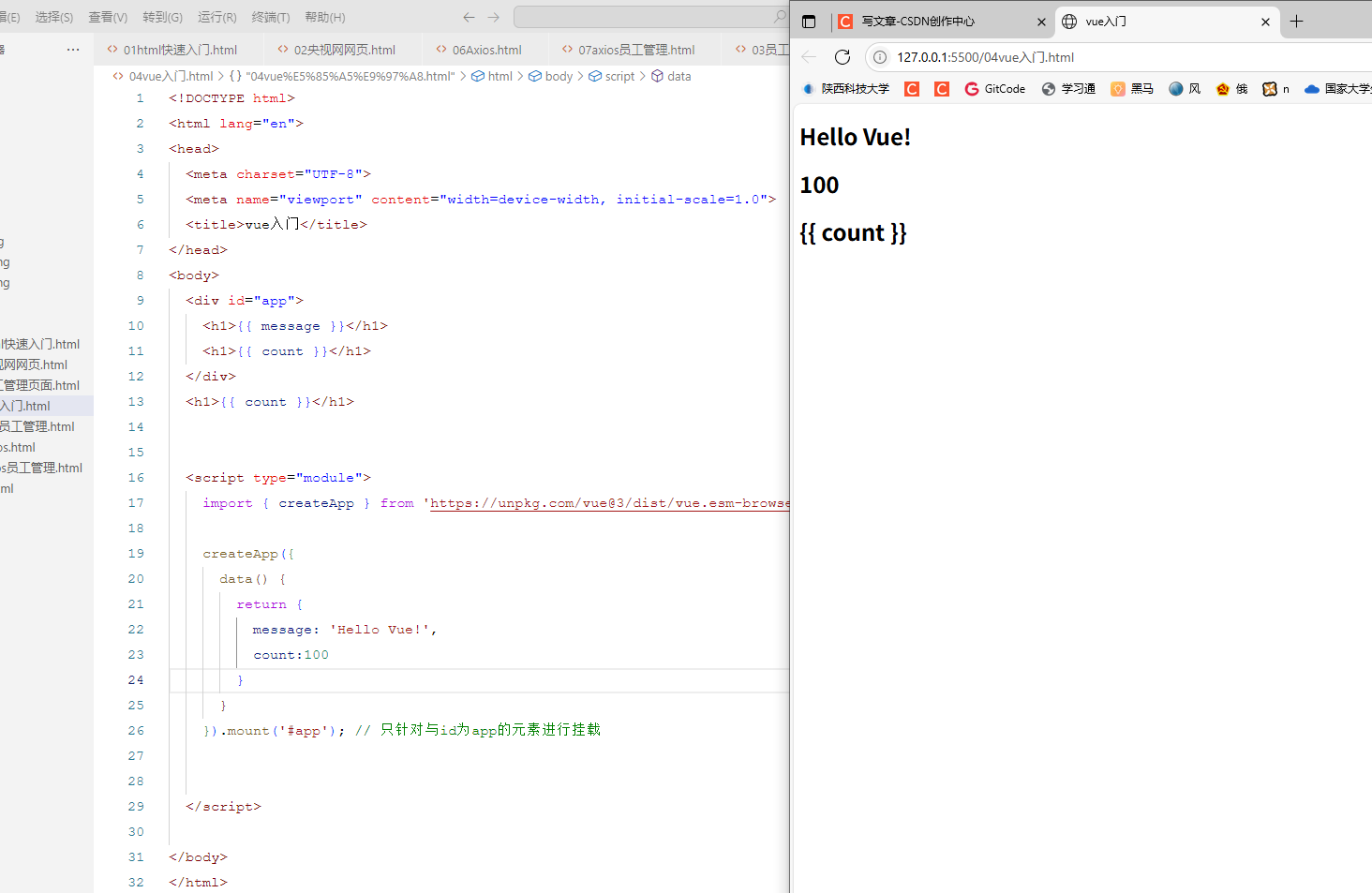Open the 选择(S) menu in VS Code

[53, 17]
